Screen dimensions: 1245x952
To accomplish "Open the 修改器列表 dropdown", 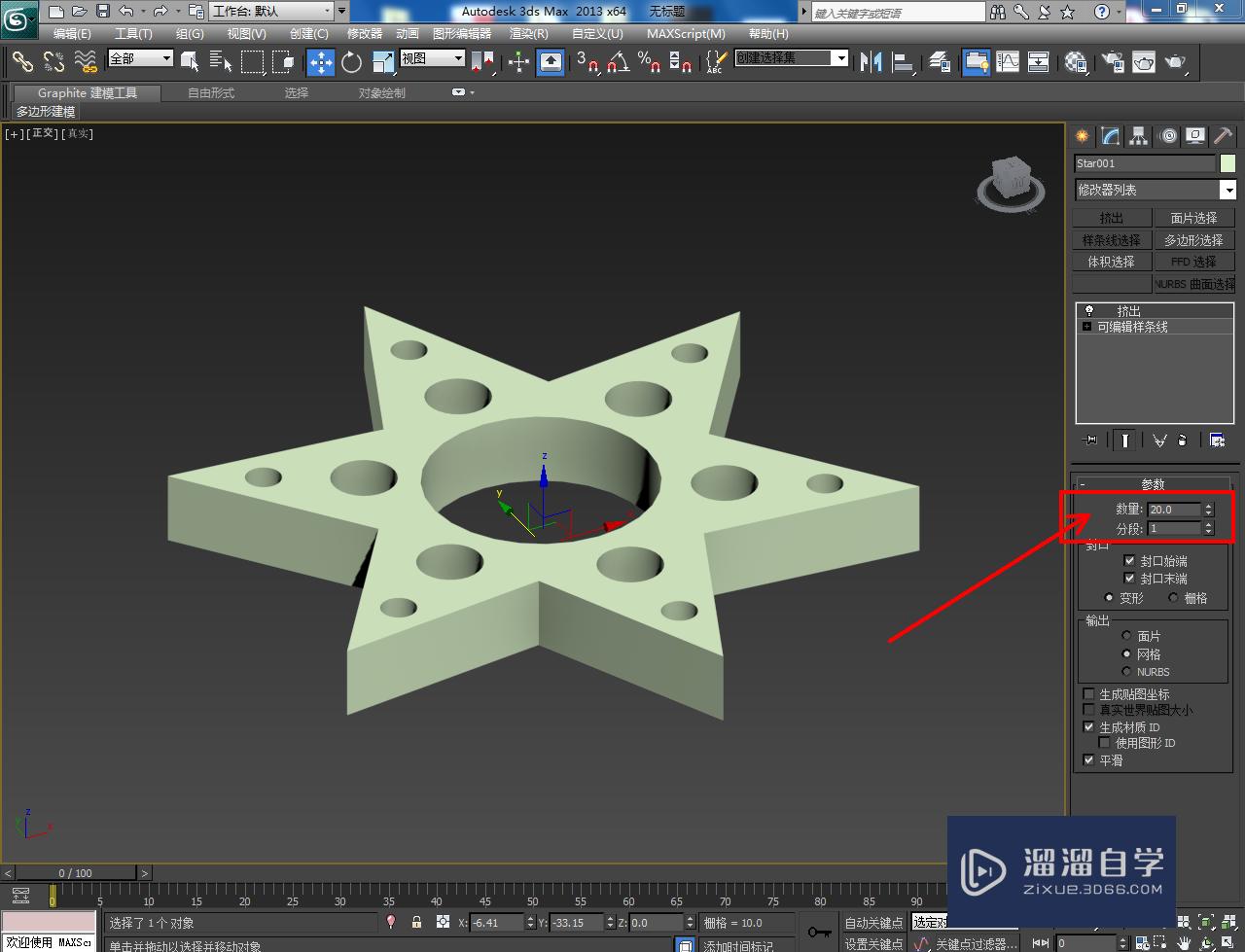I will point(1155,190).
